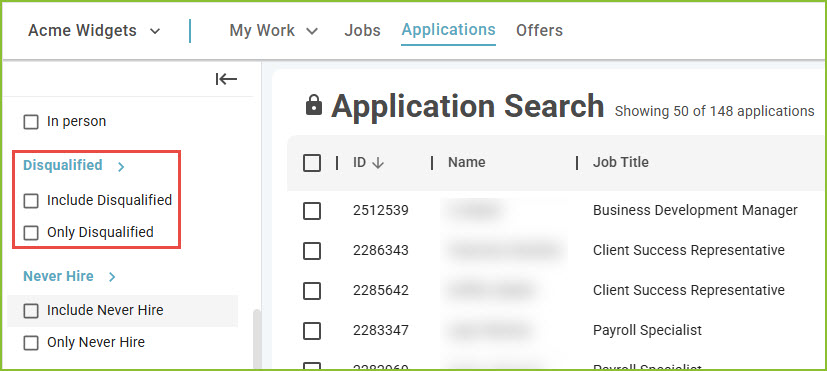Click application ID 2285642

[x=381, y=290]
